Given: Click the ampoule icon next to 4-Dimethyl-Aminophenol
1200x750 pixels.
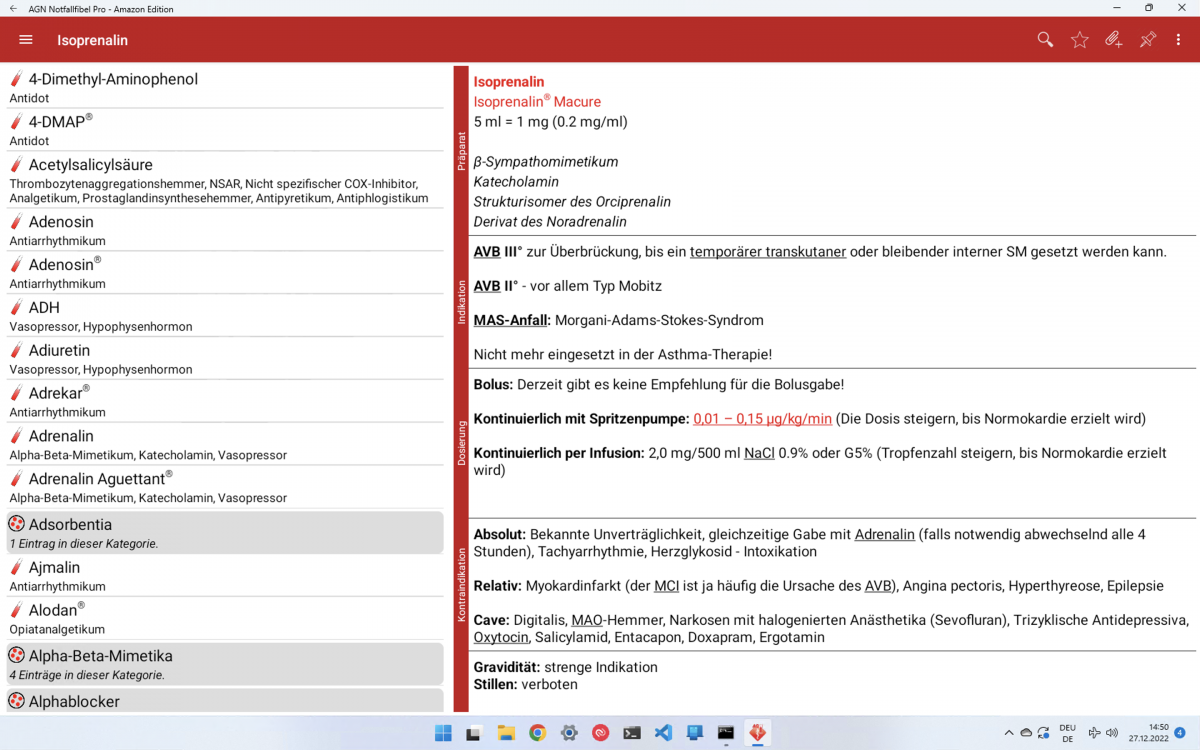Looking at the screenshot, I should (x=17, y=79).
